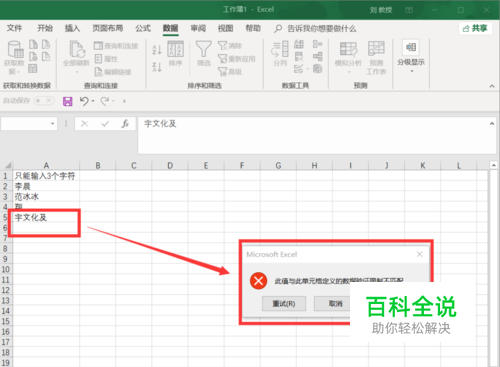Open the Redo history dropdown arrow
The height and width of the screenshot is (367, 500).
pos(114,101)
